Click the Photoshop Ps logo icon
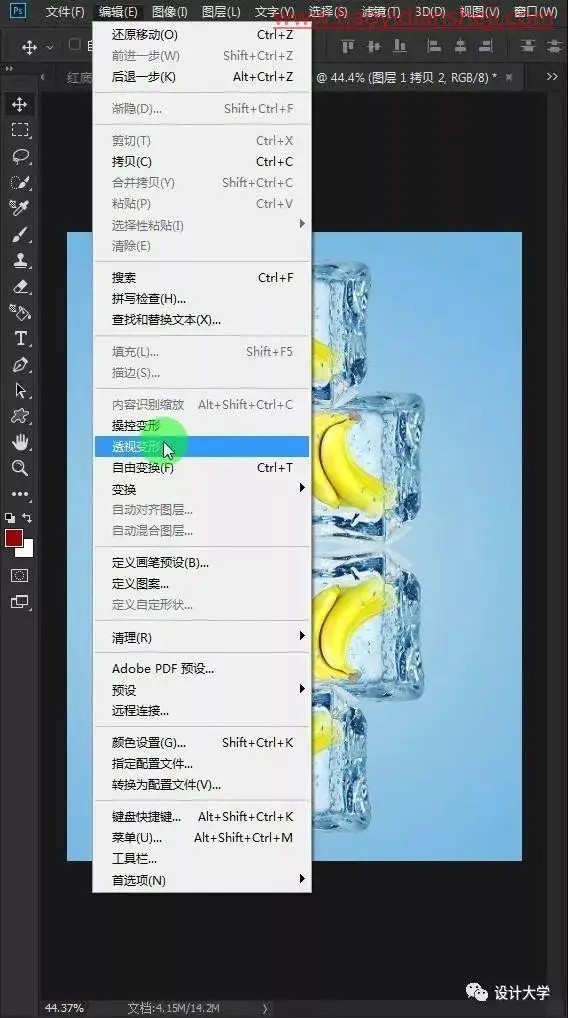 (18, 11)
